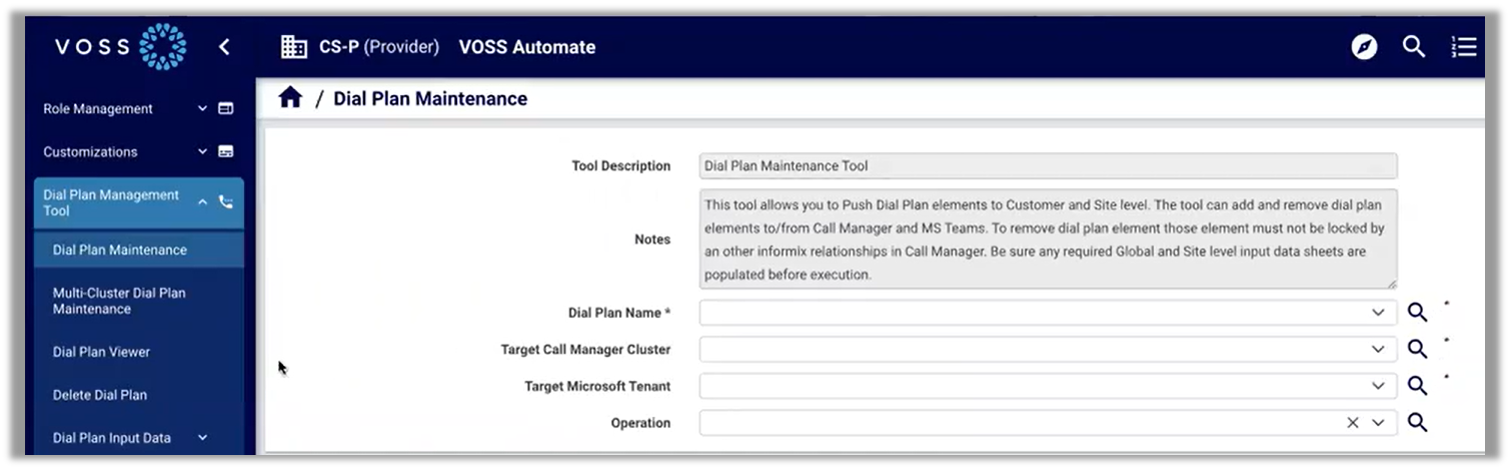Screen dimensions: 1510x470
Task: Click the Target Call Manager Cluster label
Action: pyautogui.click(x=586, y=350)
